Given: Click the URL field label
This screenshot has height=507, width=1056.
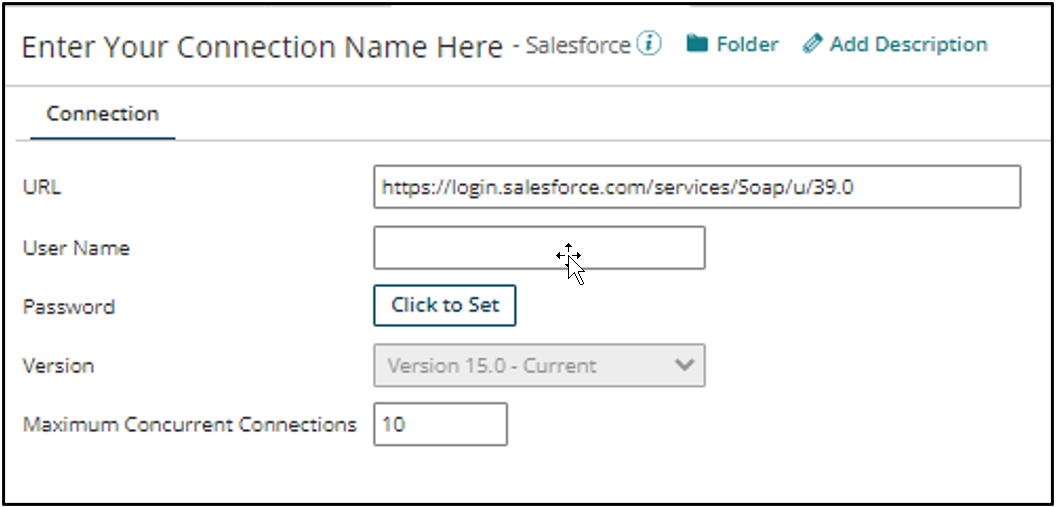Looking at the screenshot, I should tap(42, 187).
